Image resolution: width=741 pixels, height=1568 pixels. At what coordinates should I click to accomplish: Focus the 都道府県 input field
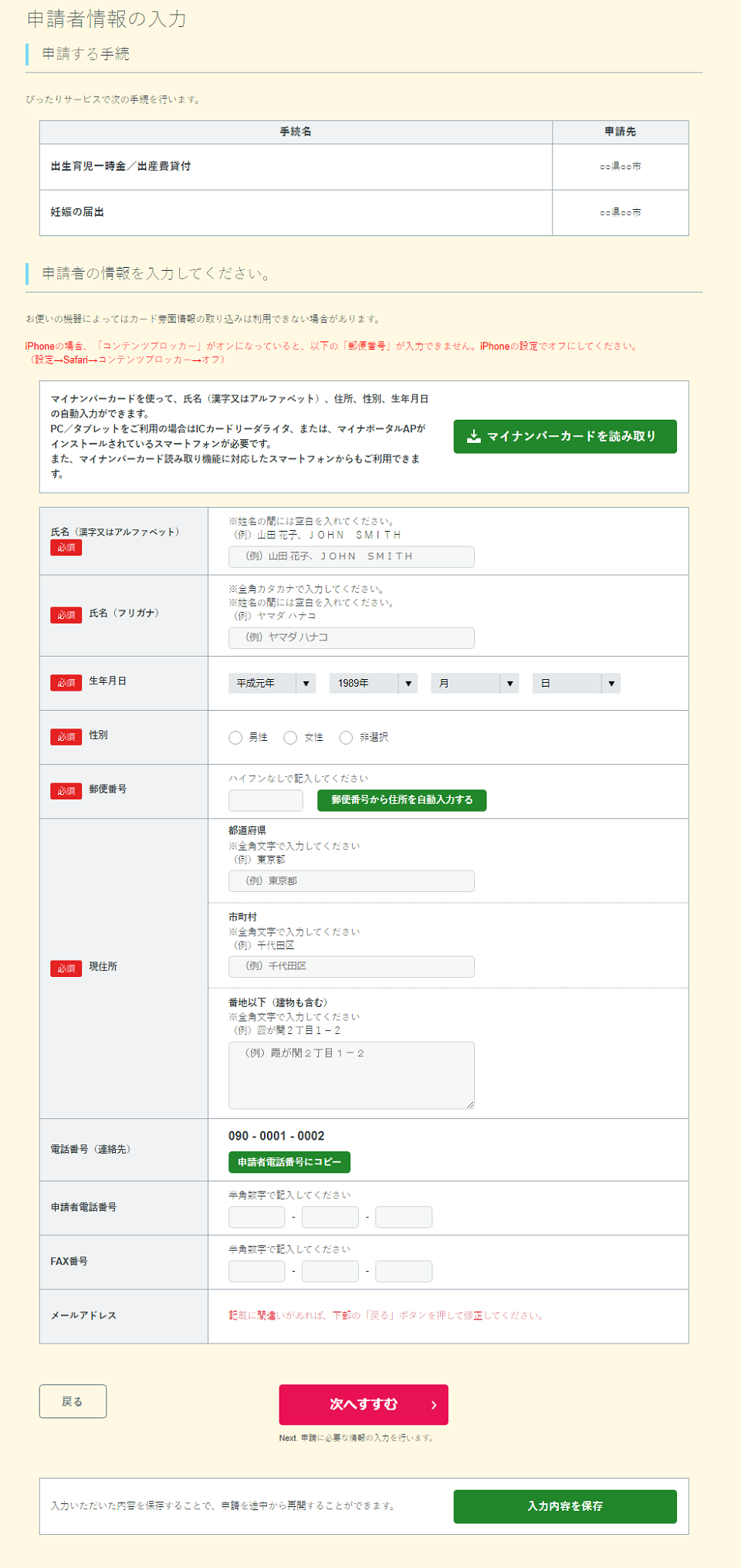pyautogui.click(x=351, y=880)
